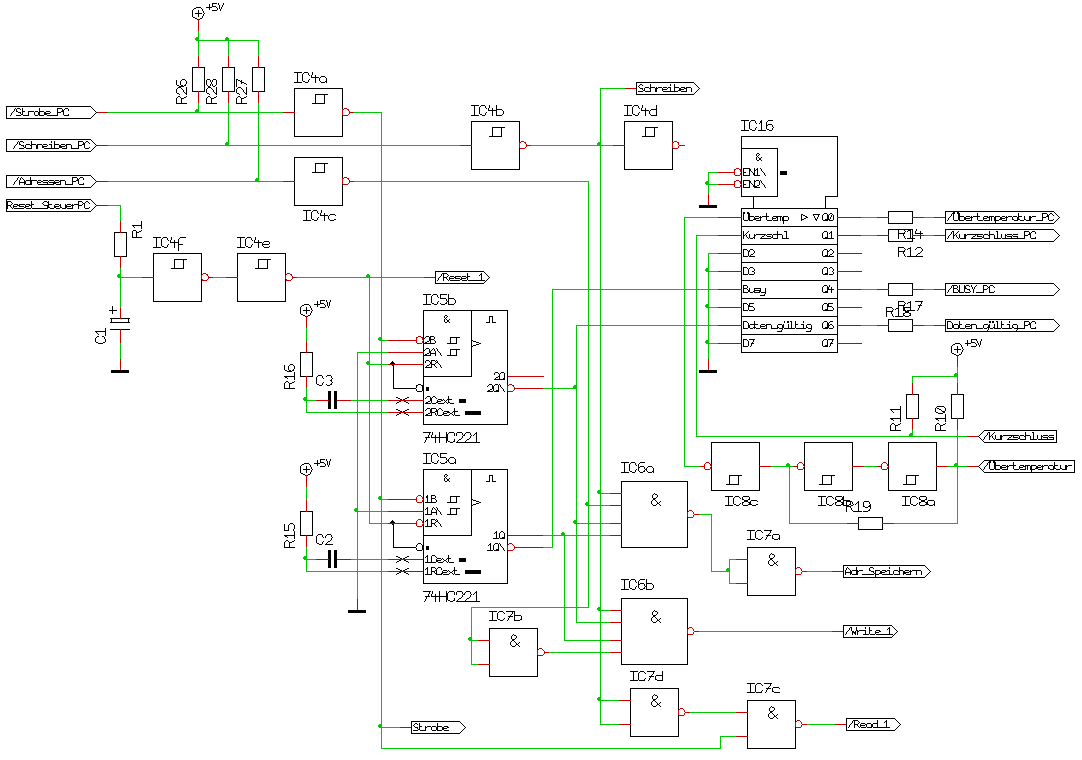Select the Adr_Speichern output port
The image size is (1082, 760).
click(x=886, y=572)
